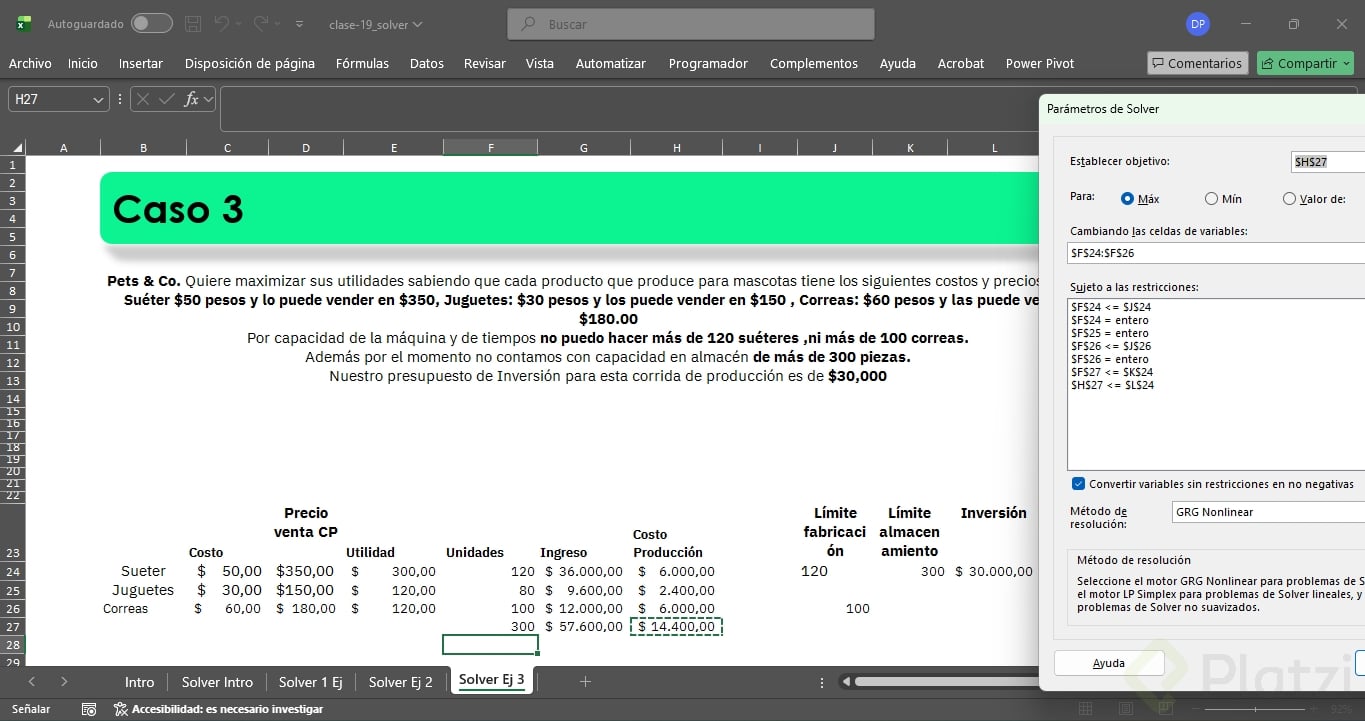This screenshot has width=1365, height=721.
Task: Click the Accesibilidad: es necesario investigar status
Action: (x=218, y=709)
